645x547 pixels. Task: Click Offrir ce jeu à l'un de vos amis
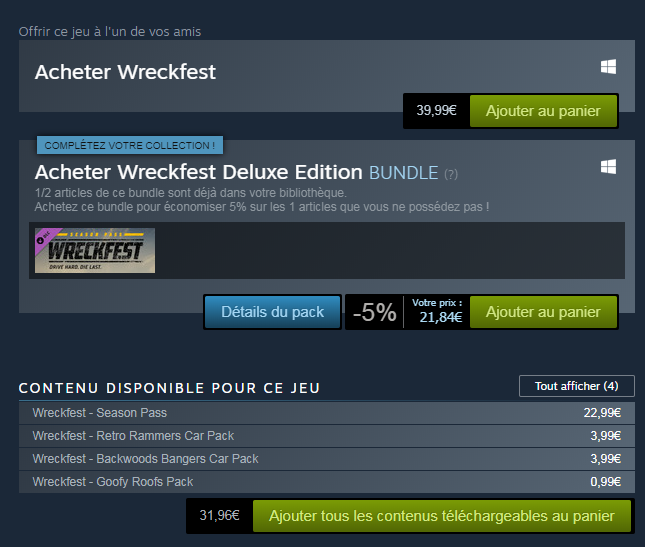click(110, 32)
